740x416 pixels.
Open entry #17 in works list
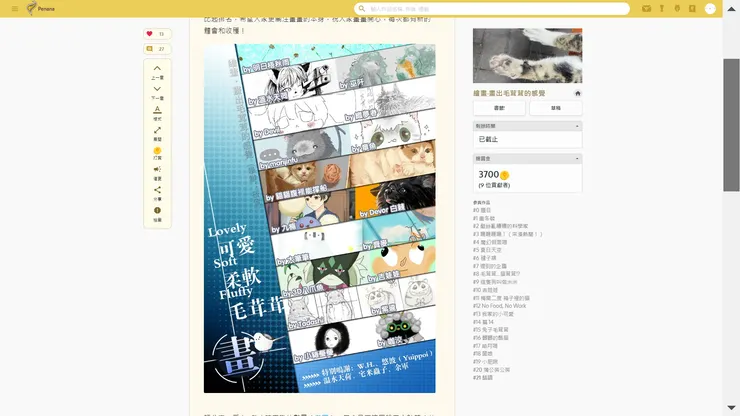[485, 346]
